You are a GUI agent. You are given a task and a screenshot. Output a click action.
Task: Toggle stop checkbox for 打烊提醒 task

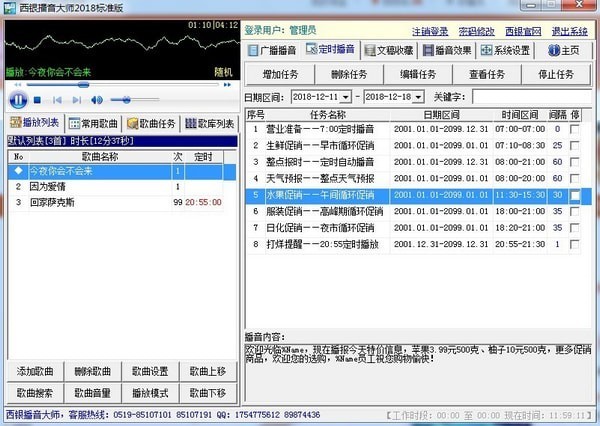point(574,245)
